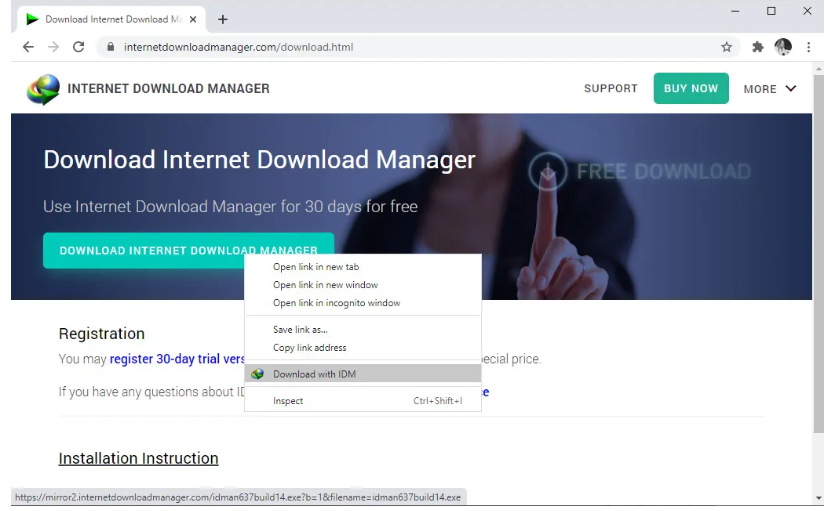Screen dimensions: 825x511
Task: Click the FREE DOWNLOAD banner text
Action: click(x=663, y=172)
